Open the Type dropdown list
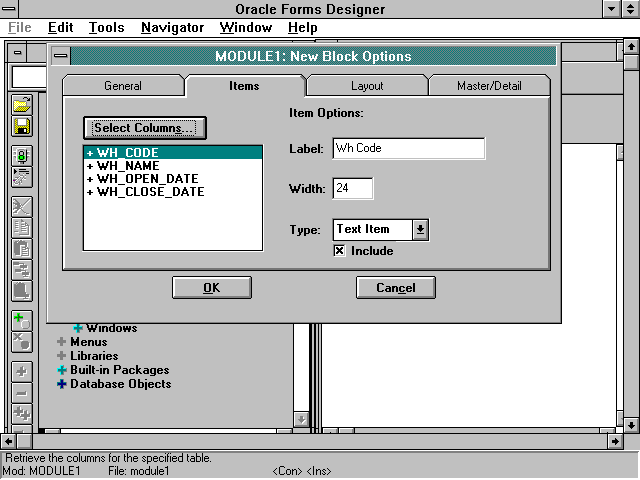 click(420, 229)
